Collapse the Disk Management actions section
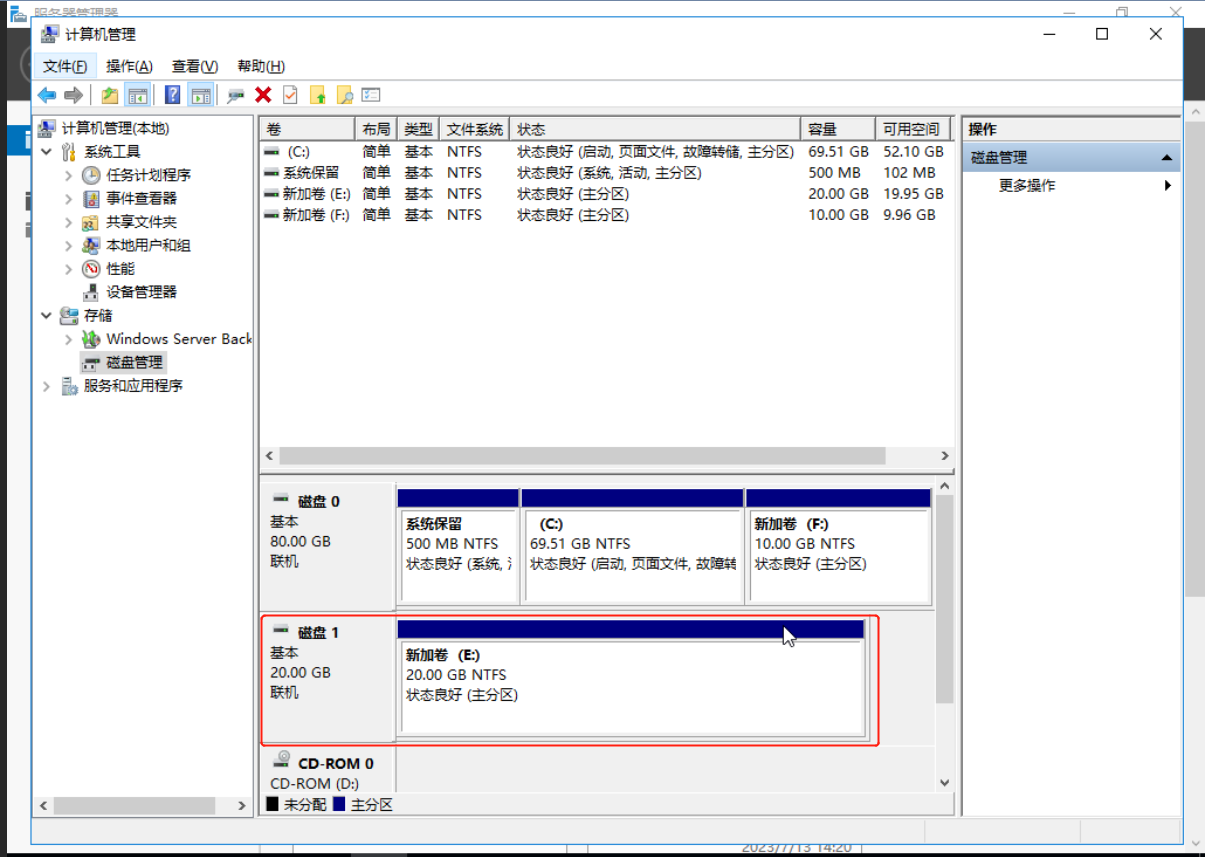 [1166, 158]
